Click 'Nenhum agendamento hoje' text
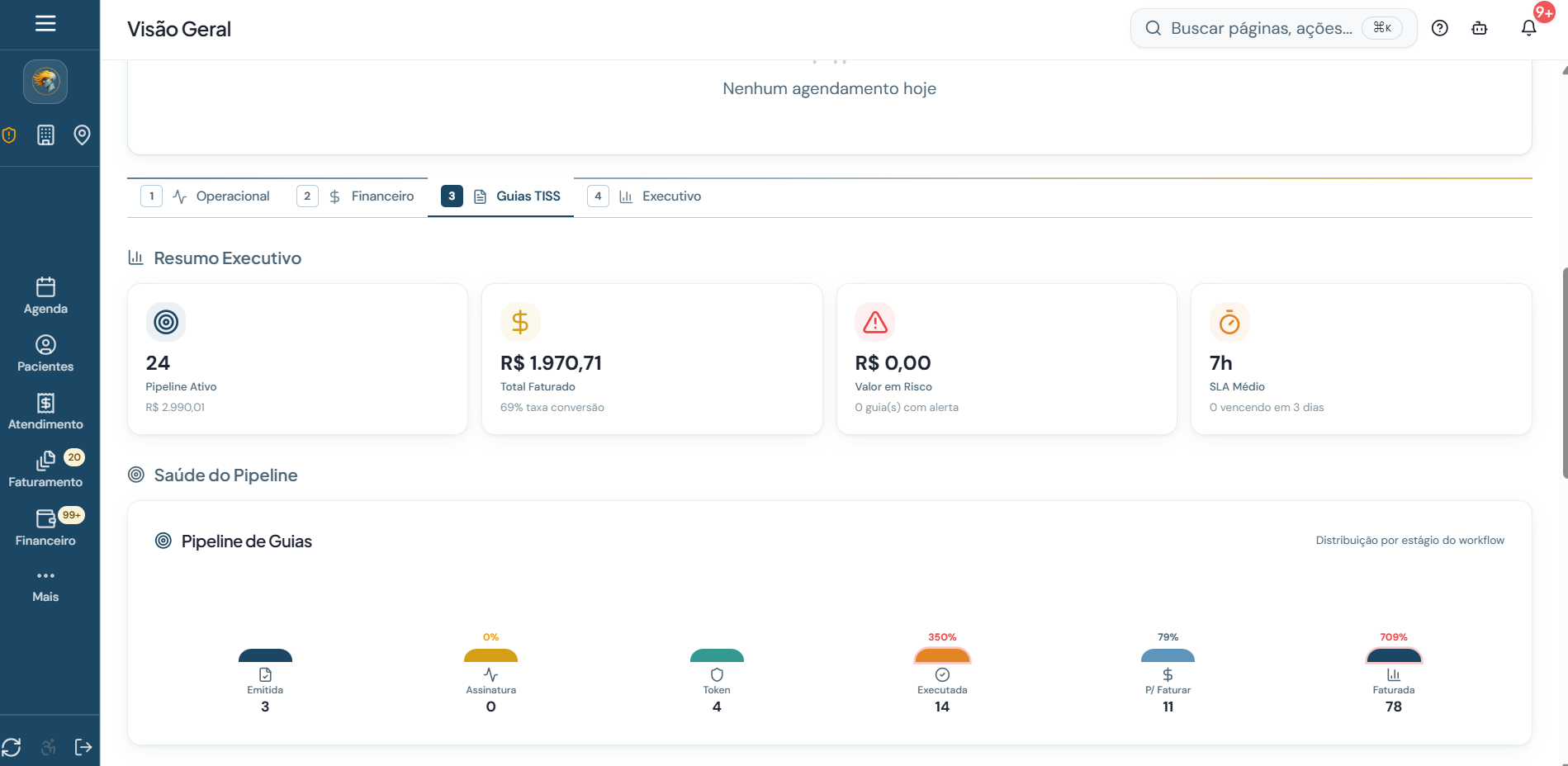 [829, 88]
